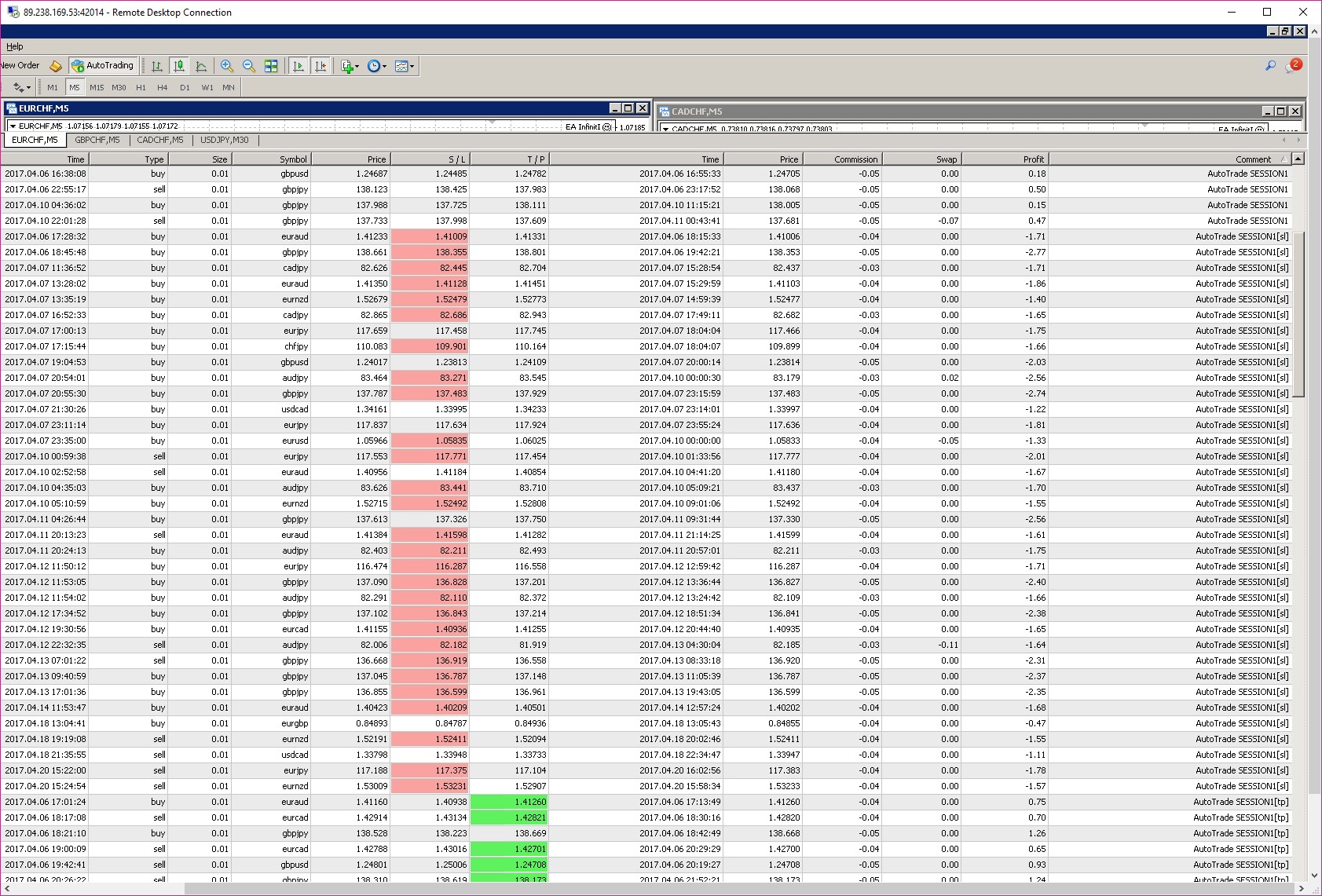The width and height of the screenshot is (1322, 896).
Task: Open the search magnifier icon
Action: click(1270, 66)
